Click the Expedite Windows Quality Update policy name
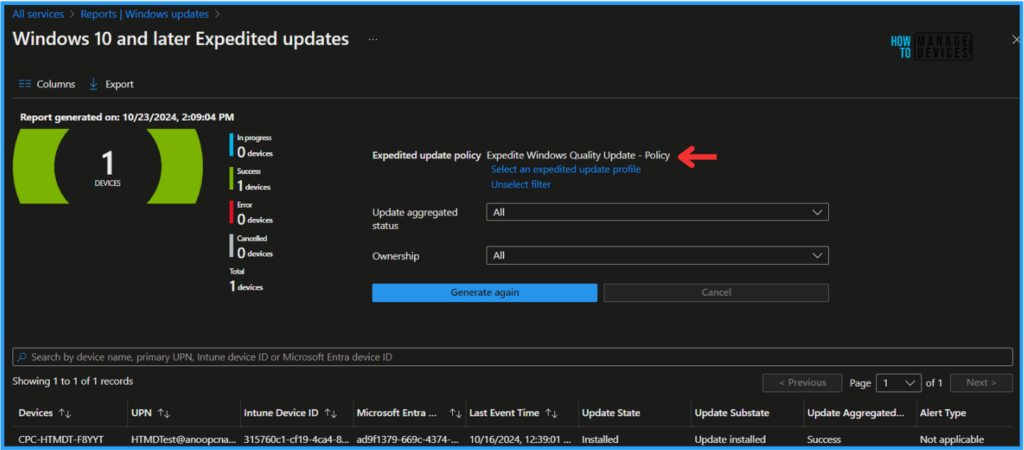The height and width of the screenshot is (450, 1024). click(579, 155)
